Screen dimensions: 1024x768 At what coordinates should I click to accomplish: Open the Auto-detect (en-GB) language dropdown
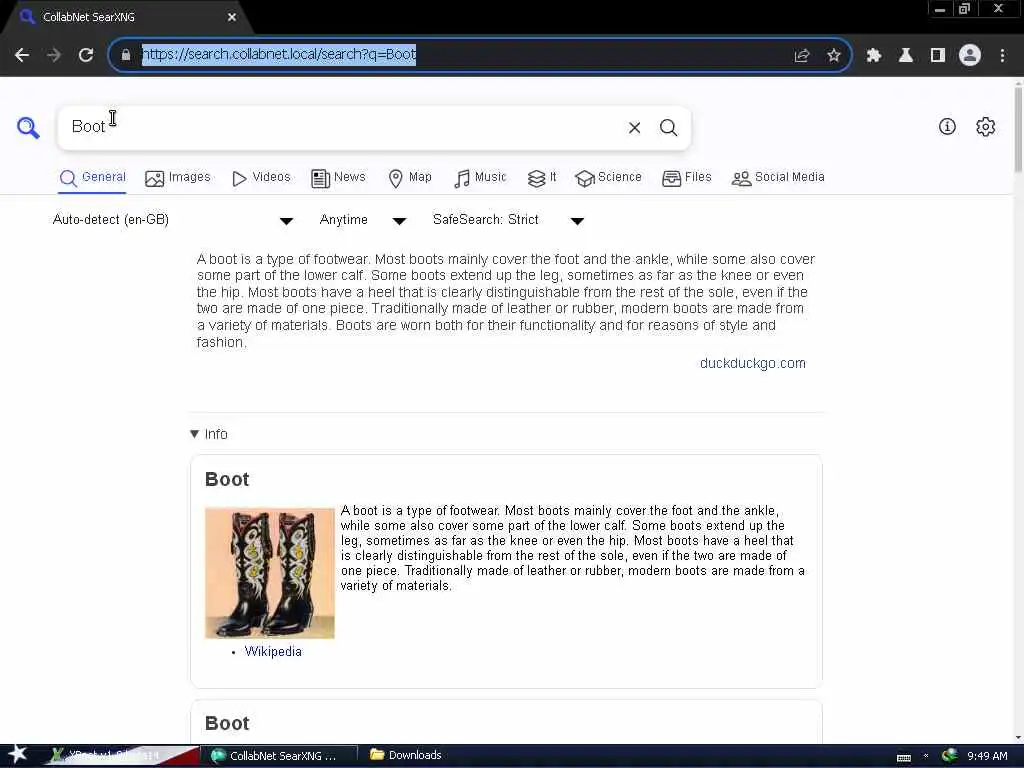click(x=173, y=220)
